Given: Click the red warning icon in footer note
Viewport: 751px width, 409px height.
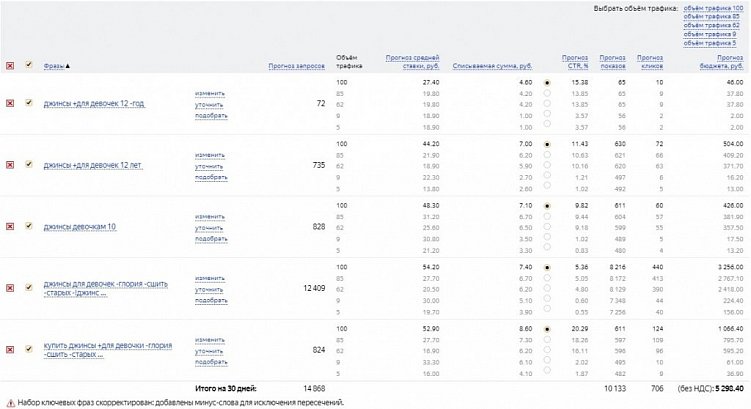Looking at the screenshot, I should coord(9,402).
